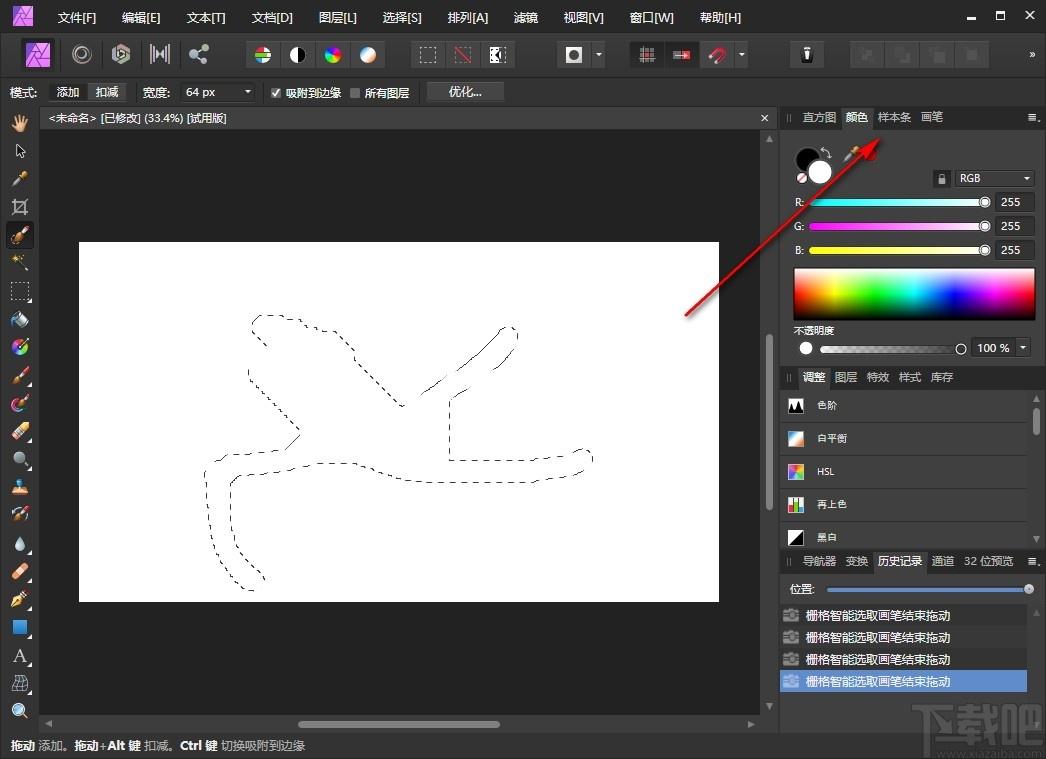Select the Hand view tool
1046x759 pixels.
pyautogui.click(x=20, y=123)
